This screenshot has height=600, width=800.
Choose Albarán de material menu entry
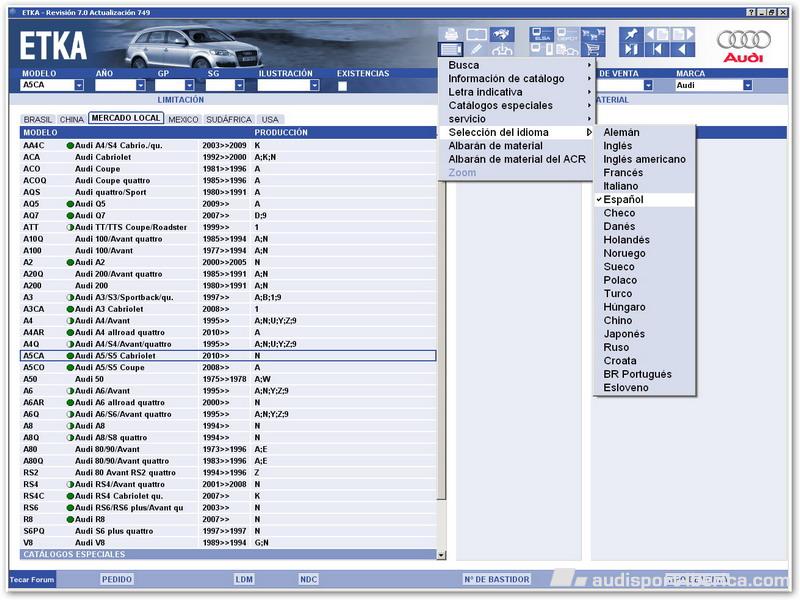tap(515, 146)
